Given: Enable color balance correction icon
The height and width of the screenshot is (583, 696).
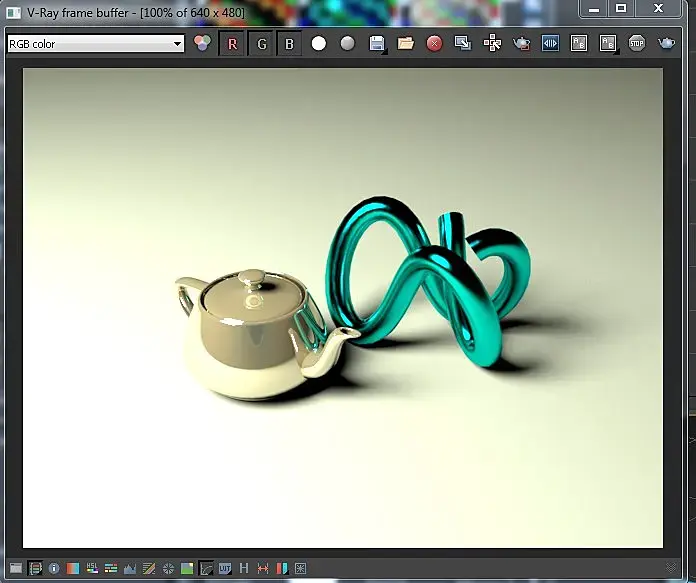Looking at the screenshot, I should tap(111, 568).
